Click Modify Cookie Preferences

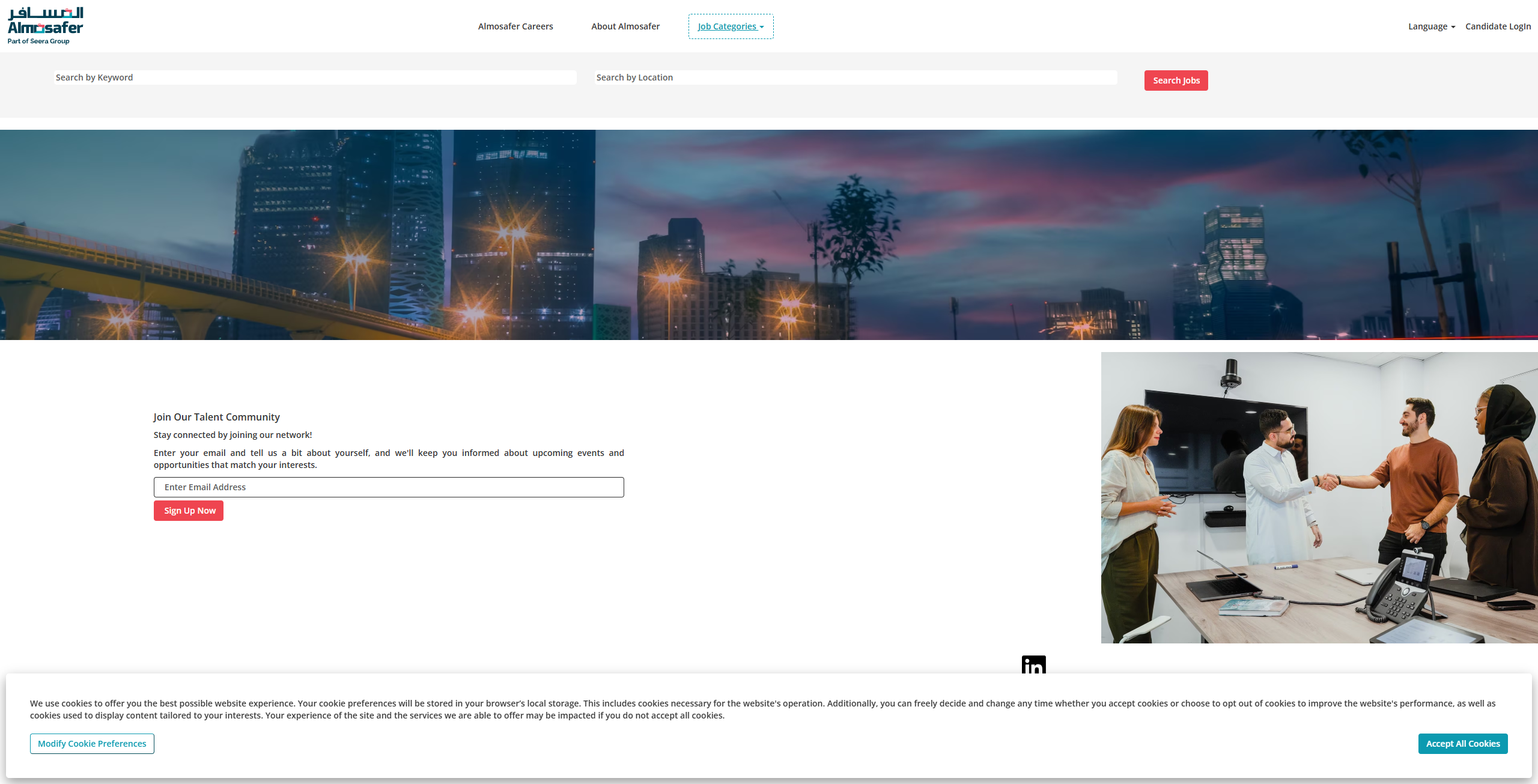92,744
